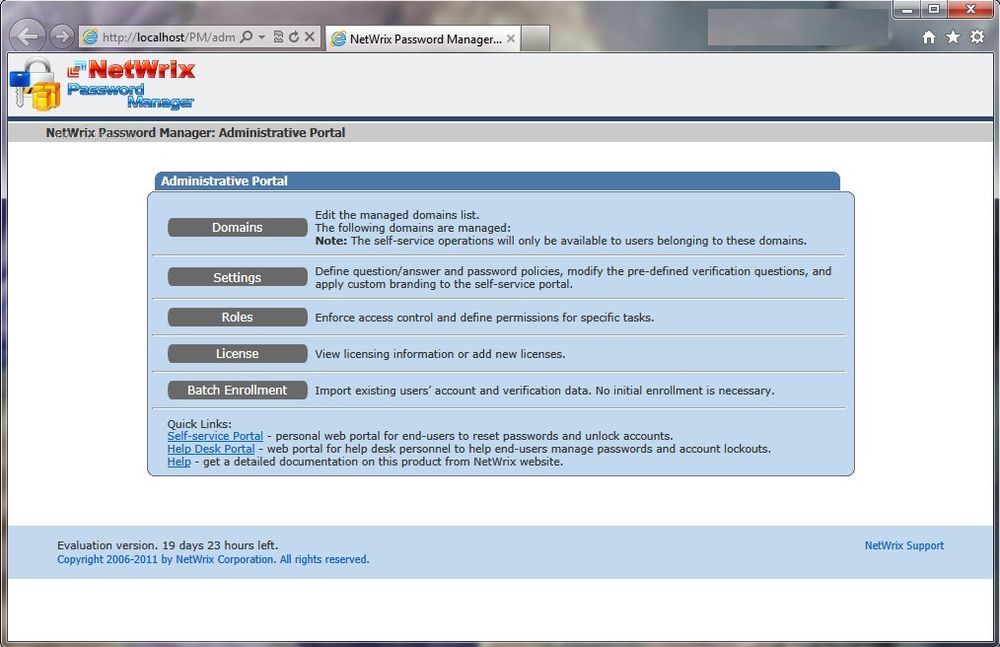Open Favorites star icon

point(953,37)
